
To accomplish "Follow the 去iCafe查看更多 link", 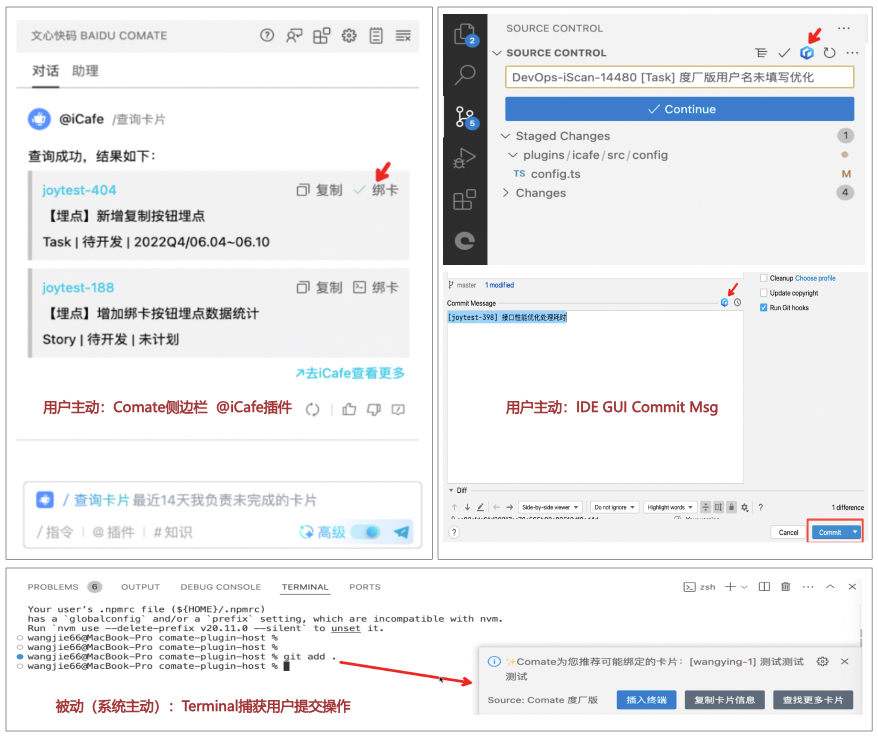I will (x=350, y=373).
